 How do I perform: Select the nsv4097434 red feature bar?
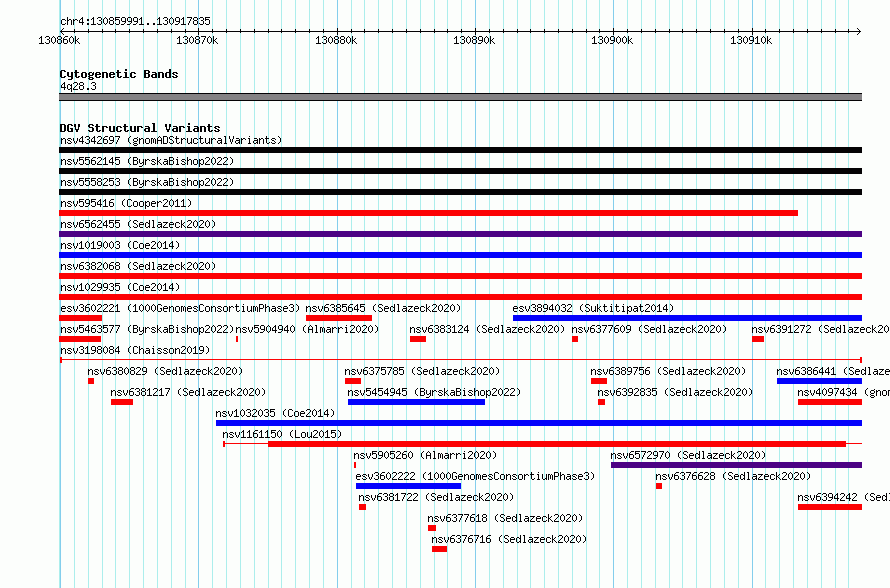830,402
